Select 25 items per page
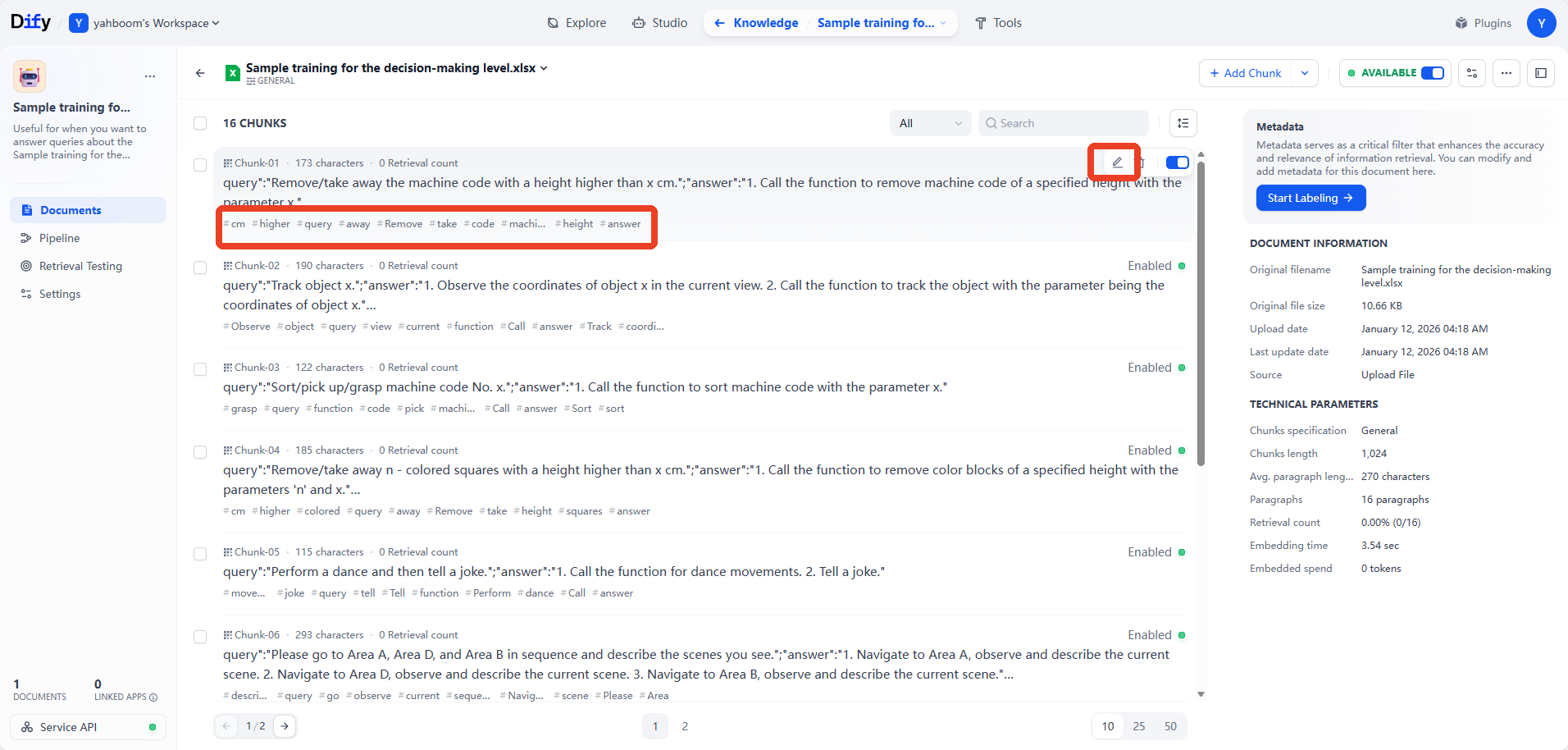 1139,726
